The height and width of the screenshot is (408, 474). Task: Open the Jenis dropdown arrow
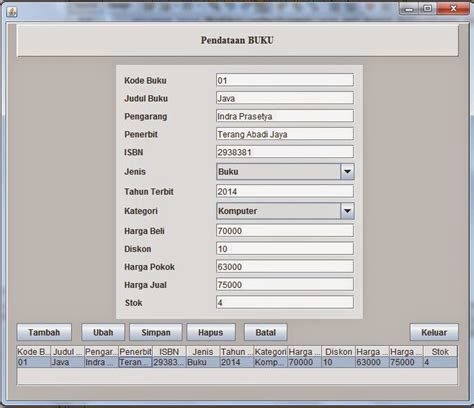click(x=347, y=172)
